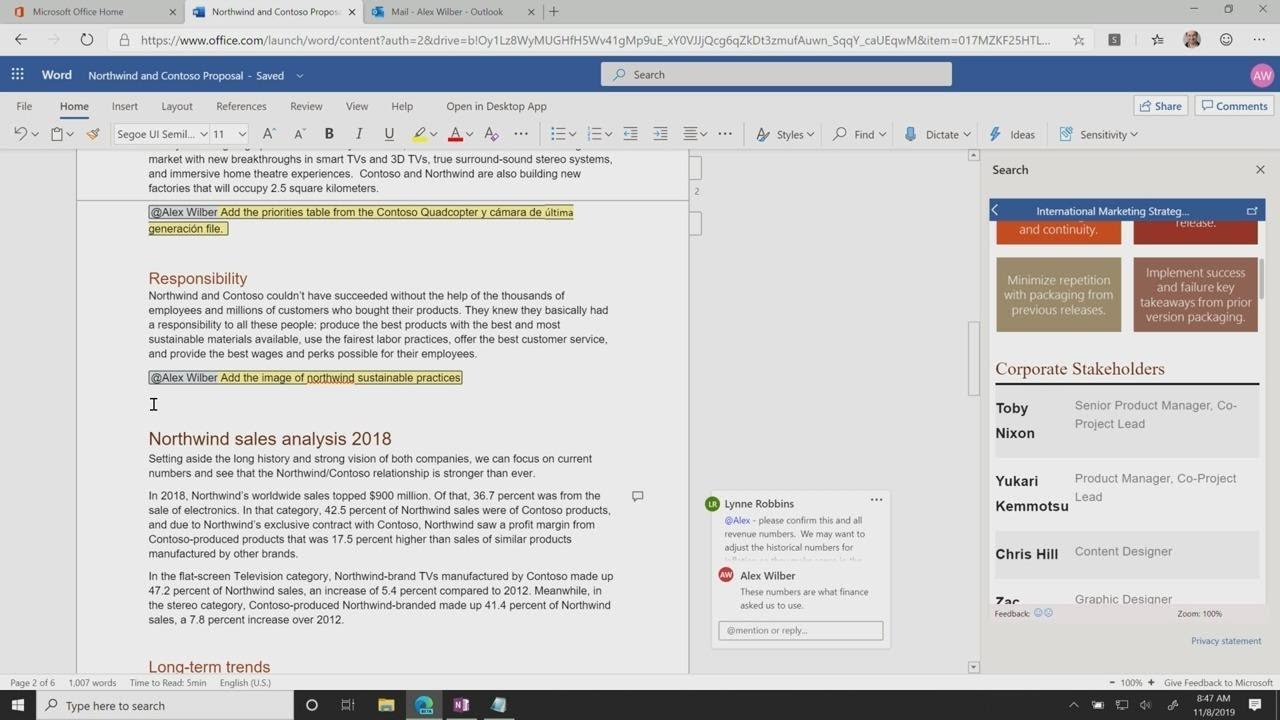
Task: Toggle Underline formatting
Action: click(x=389, y=134)
